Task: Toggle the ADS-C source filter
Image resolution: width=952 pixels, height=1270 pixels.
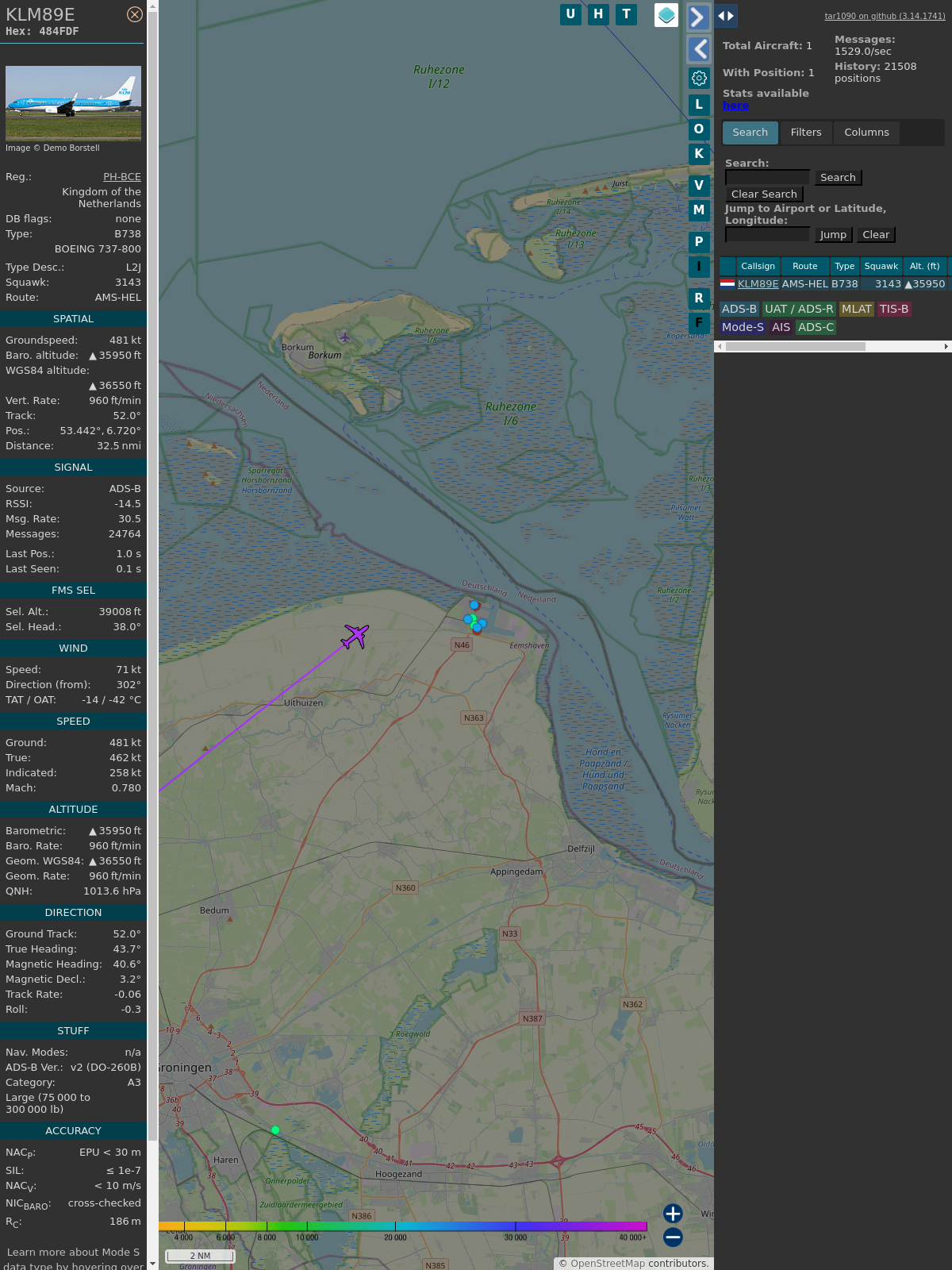Action: tap(816, 327)
